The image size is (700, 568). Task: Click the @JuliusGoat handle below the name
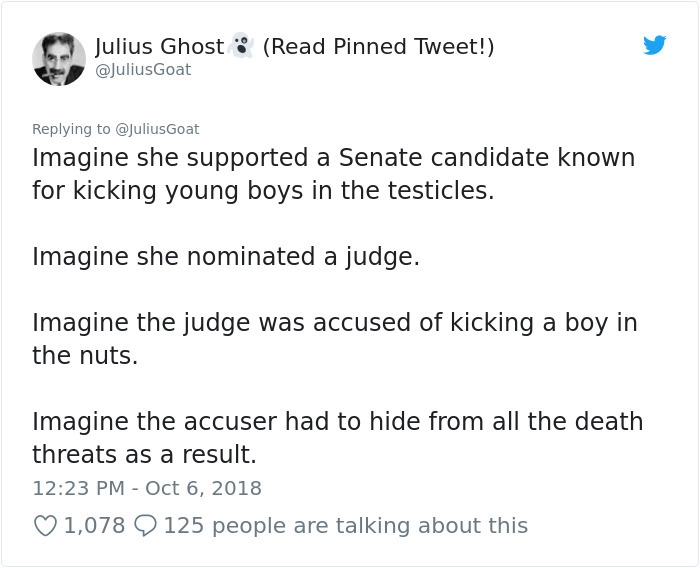(x=142, y=70)
